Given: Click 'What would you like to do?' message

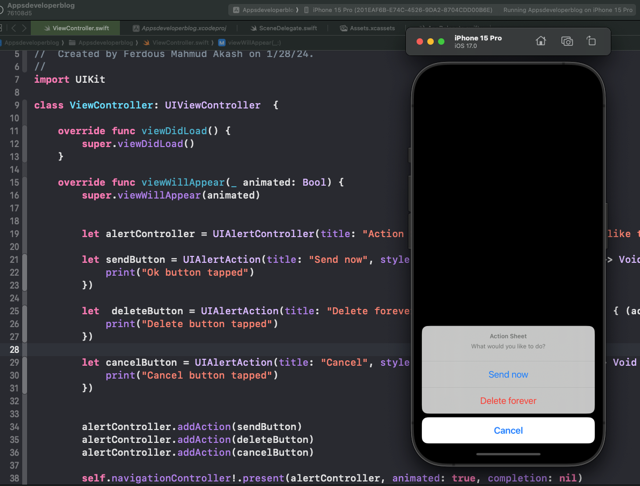Looking at the screenshot, I should click(508, 346).
